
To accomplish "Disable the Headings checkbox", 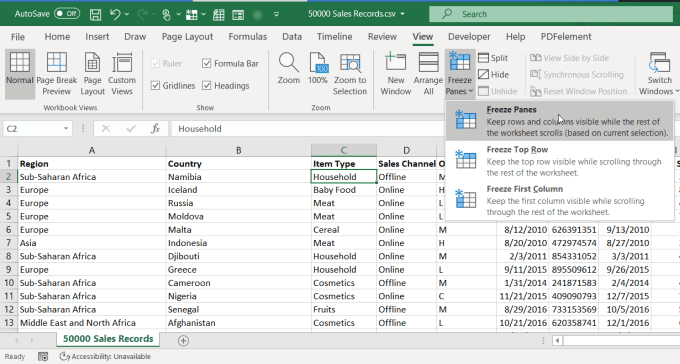I will pos(206,85).
